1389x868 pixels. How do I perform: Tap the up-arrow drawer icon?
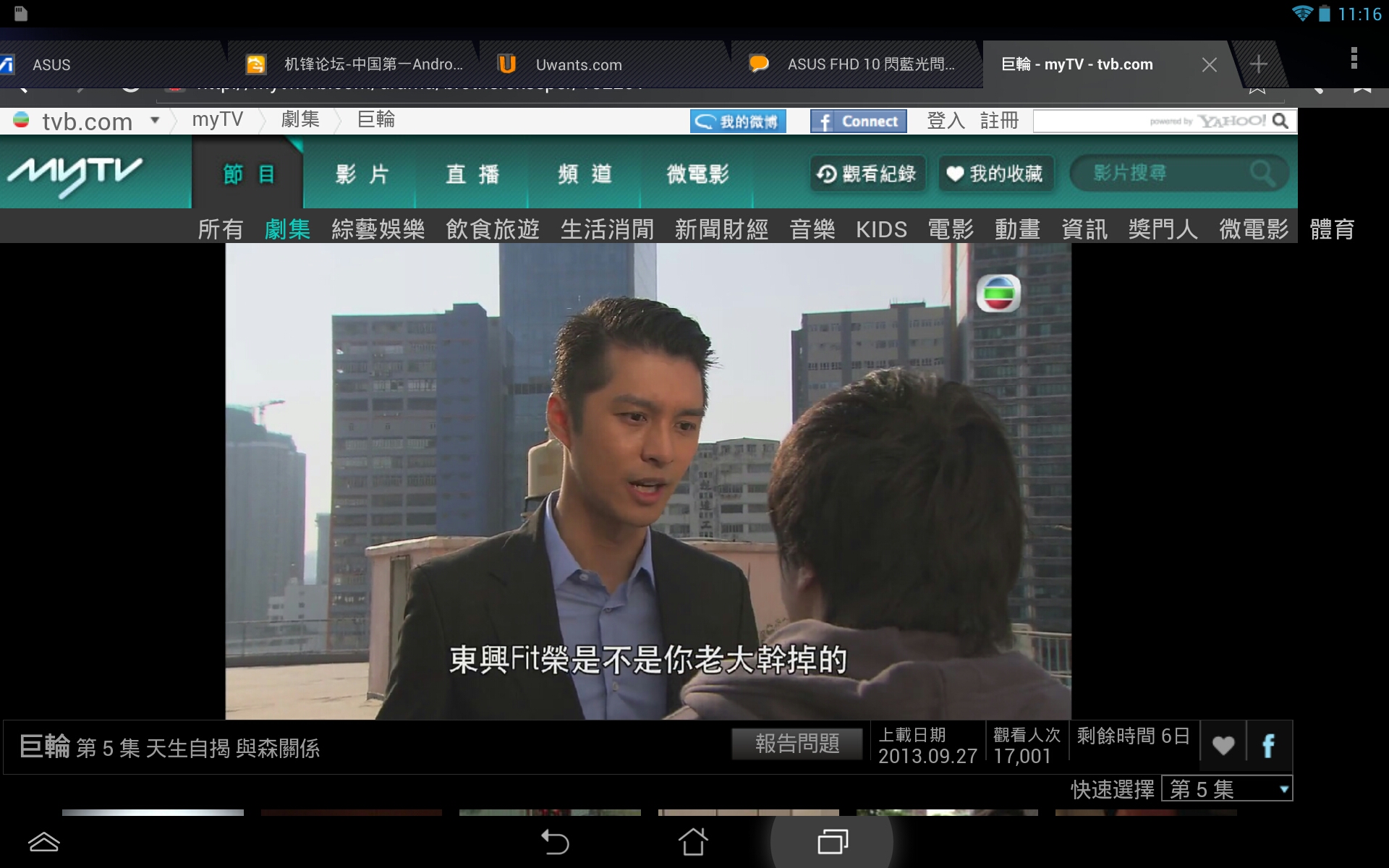[43, 842]
